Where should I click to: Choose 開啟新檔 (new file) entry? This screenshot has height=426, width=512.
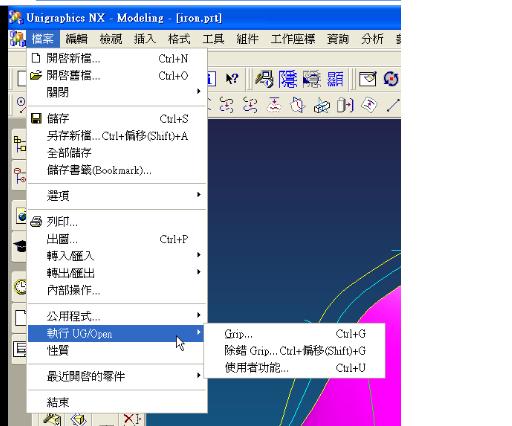click(117, 59)
